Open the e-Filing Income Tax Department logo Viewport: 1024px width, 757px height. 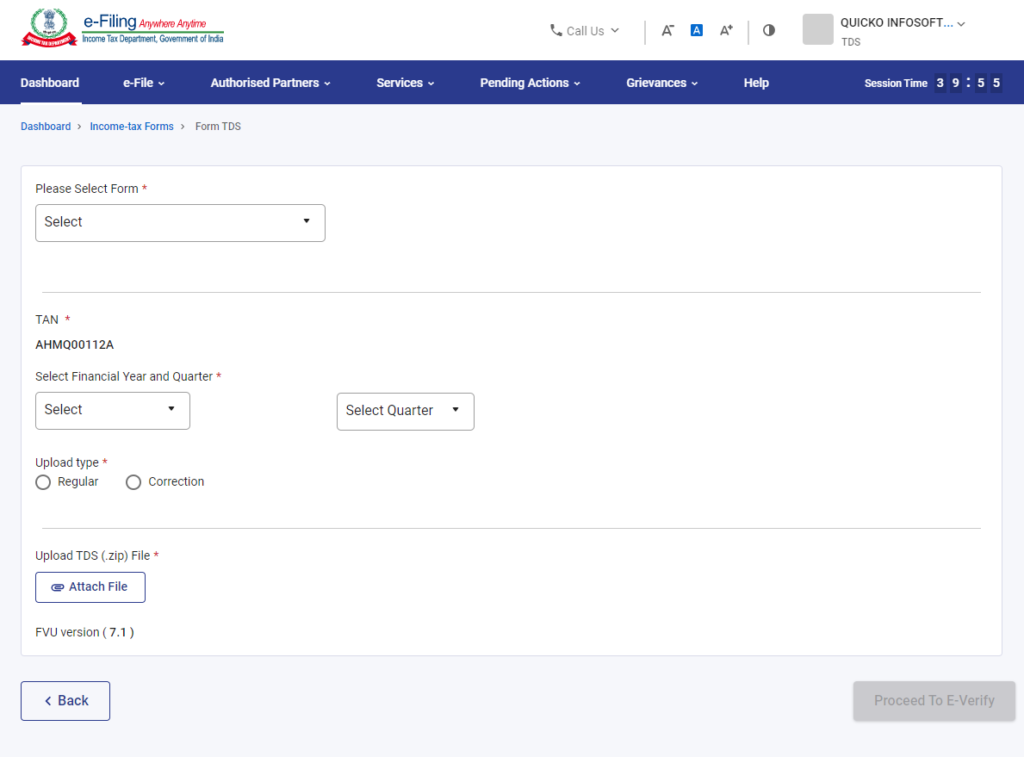pos(120,28)
